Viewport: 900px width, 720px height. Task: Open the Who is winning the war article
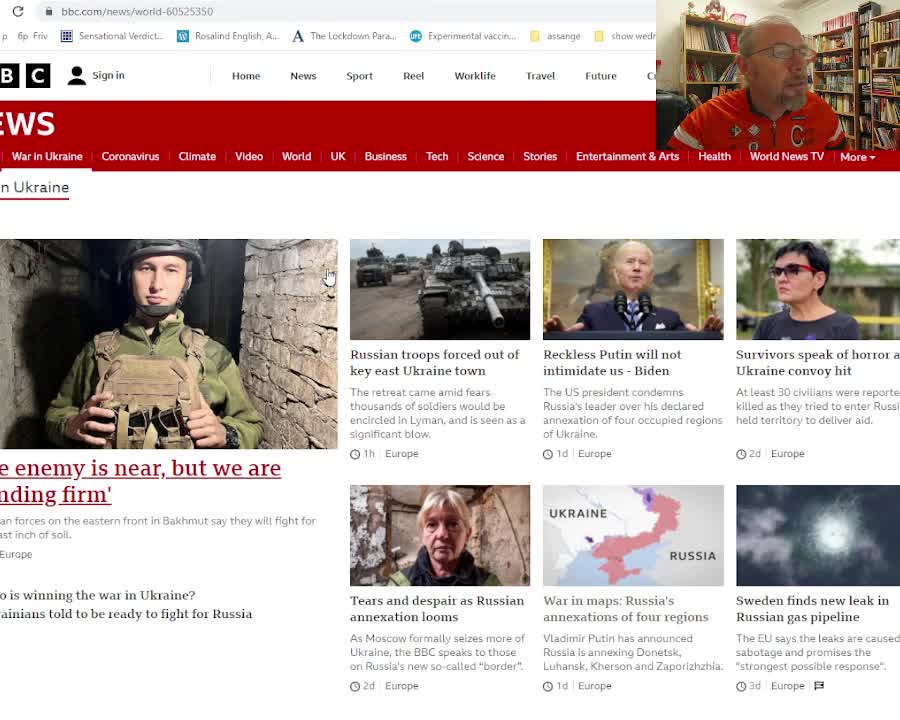pos(97,595)
